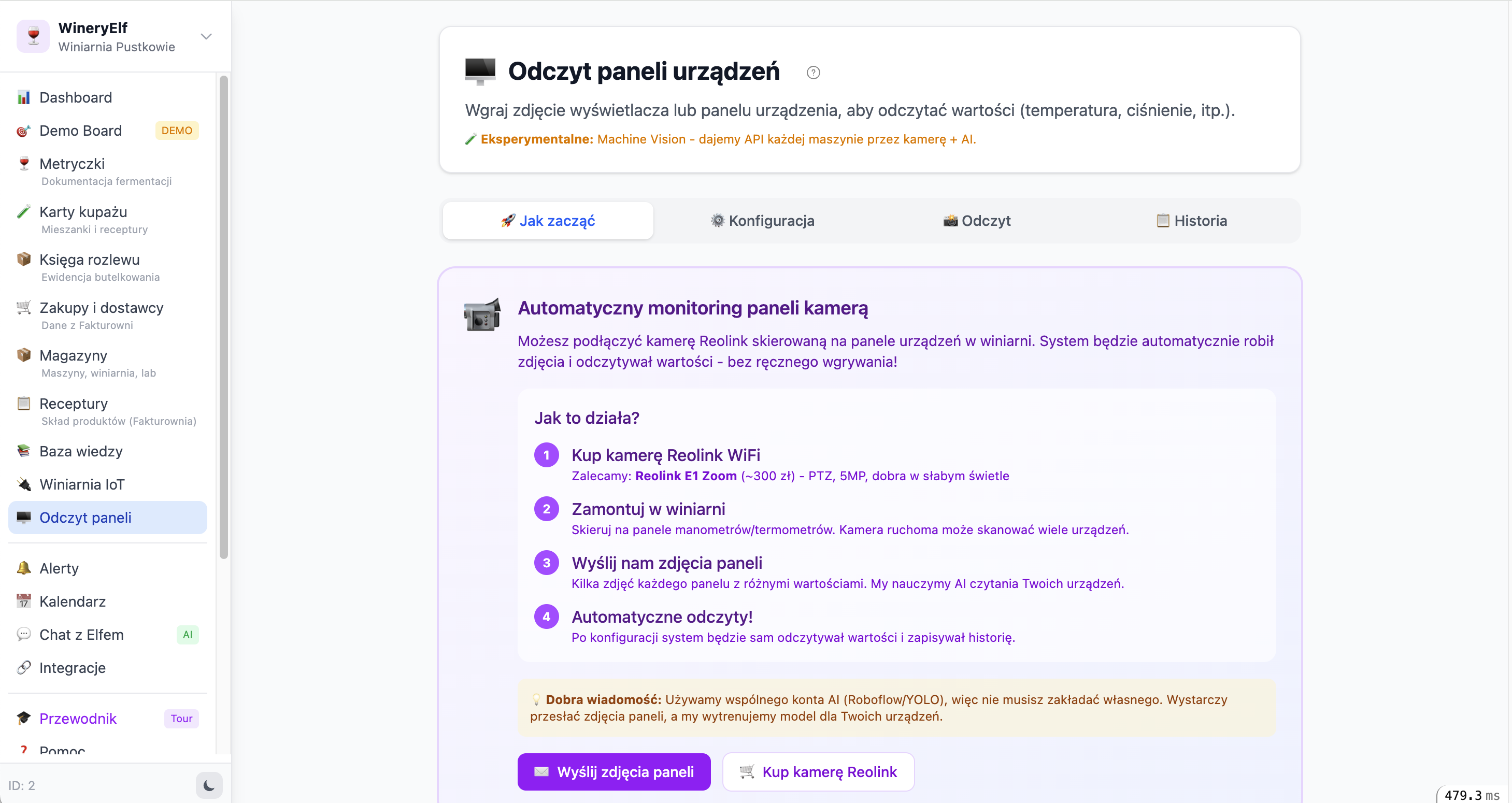
Task: Open the Kalendarz calendar icon
Action: (23, 601)
